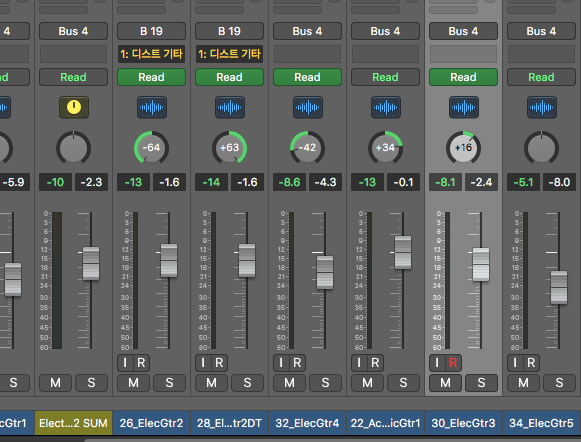The height and width of the screenshot is (442, 581).
Task: Select the 22_Ac...icGtr1 track name
Action: coord(385,423)
